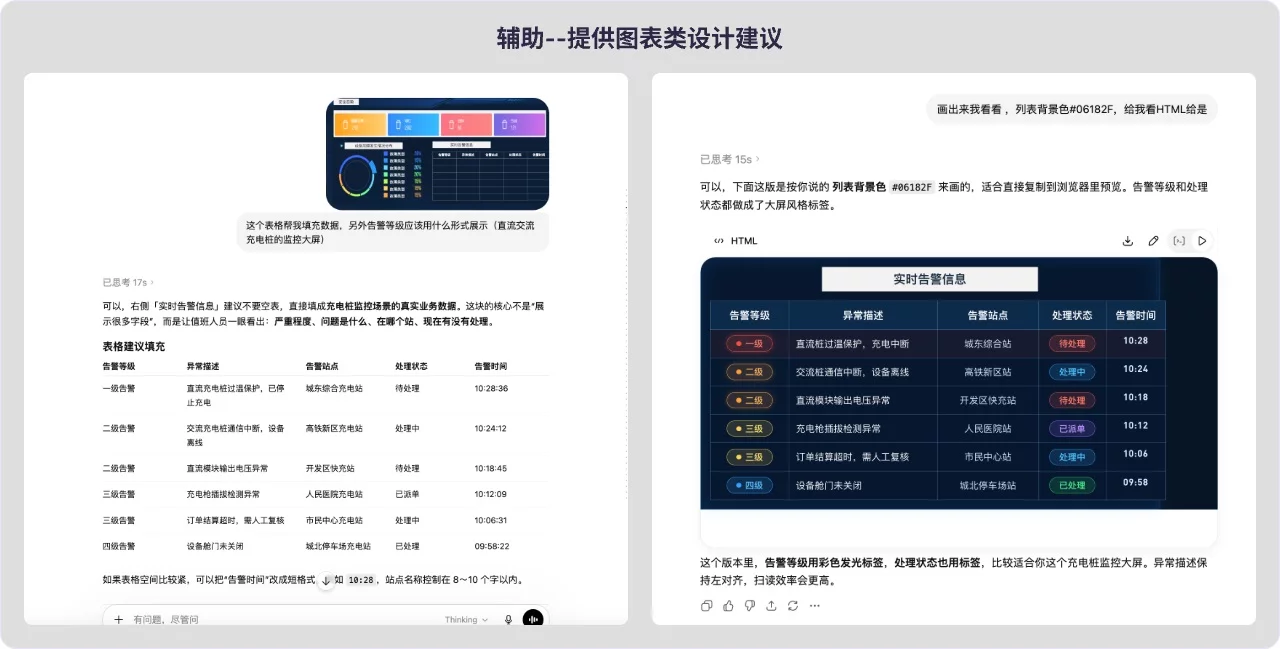Click the '四级' blue alert level tag
The width and height of the screenshot is (1280, 649).
pos(749,485)
